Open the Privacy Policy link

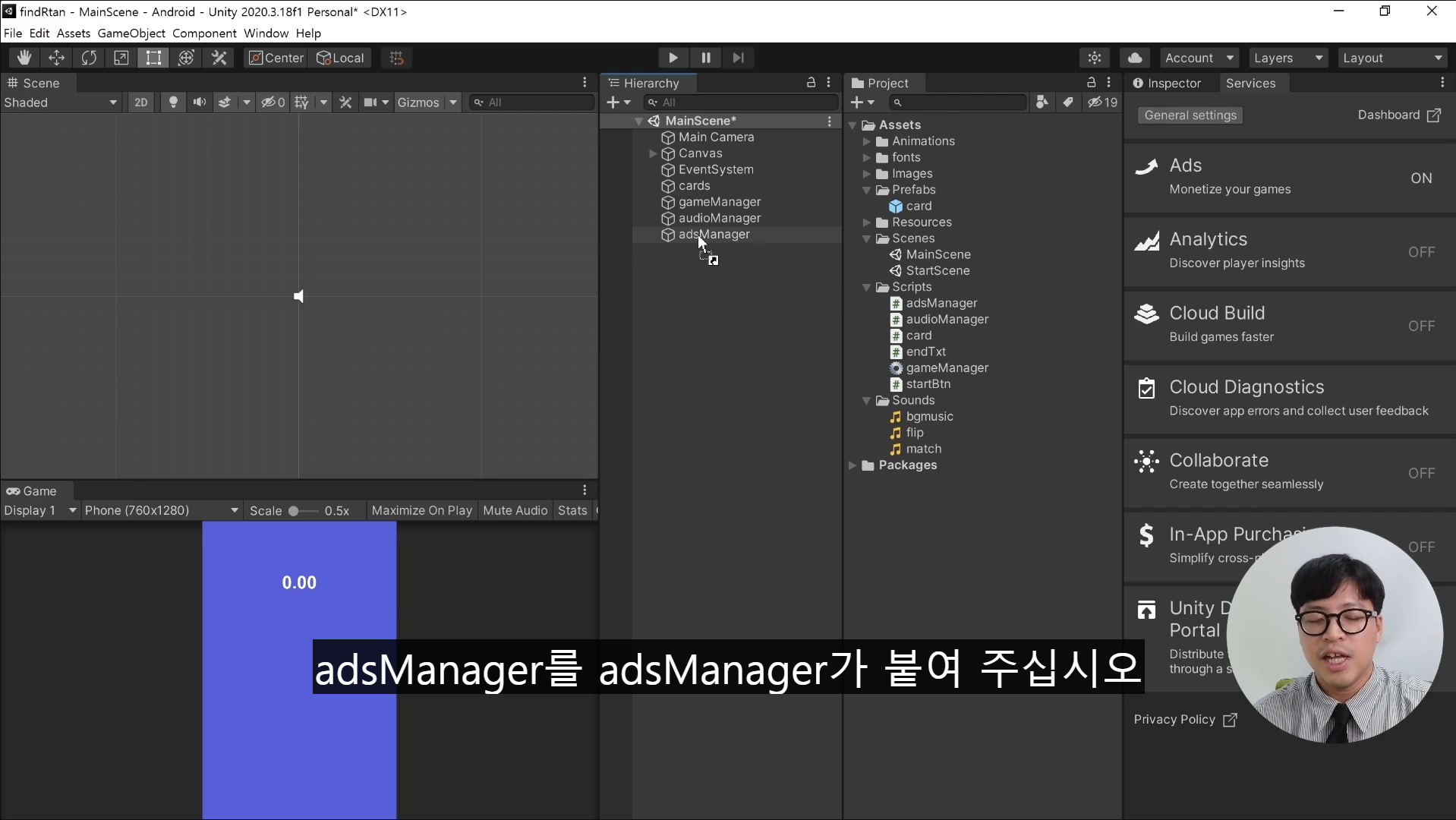point(1185,719)
